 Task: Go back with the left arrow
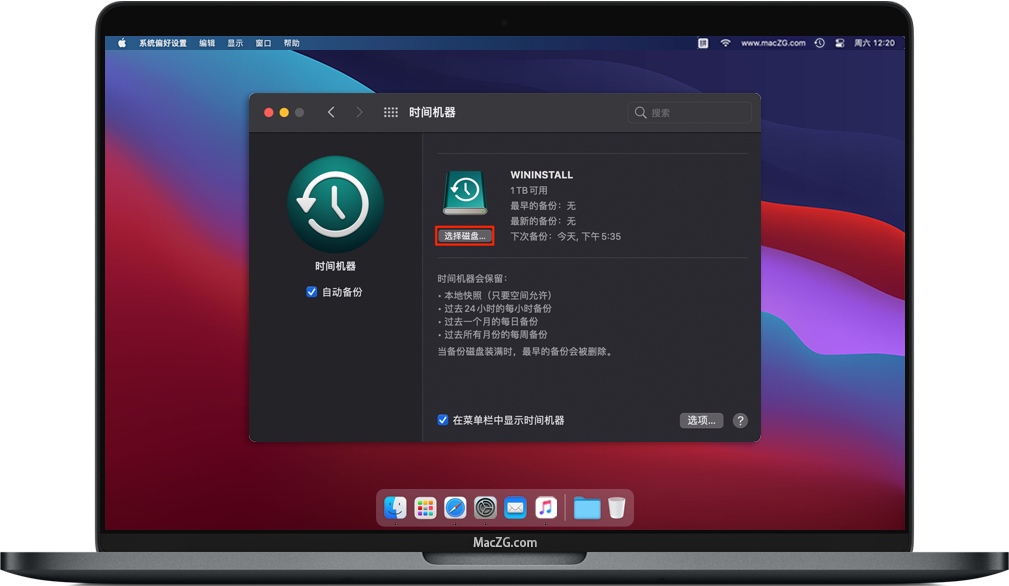tap(331, 113)
